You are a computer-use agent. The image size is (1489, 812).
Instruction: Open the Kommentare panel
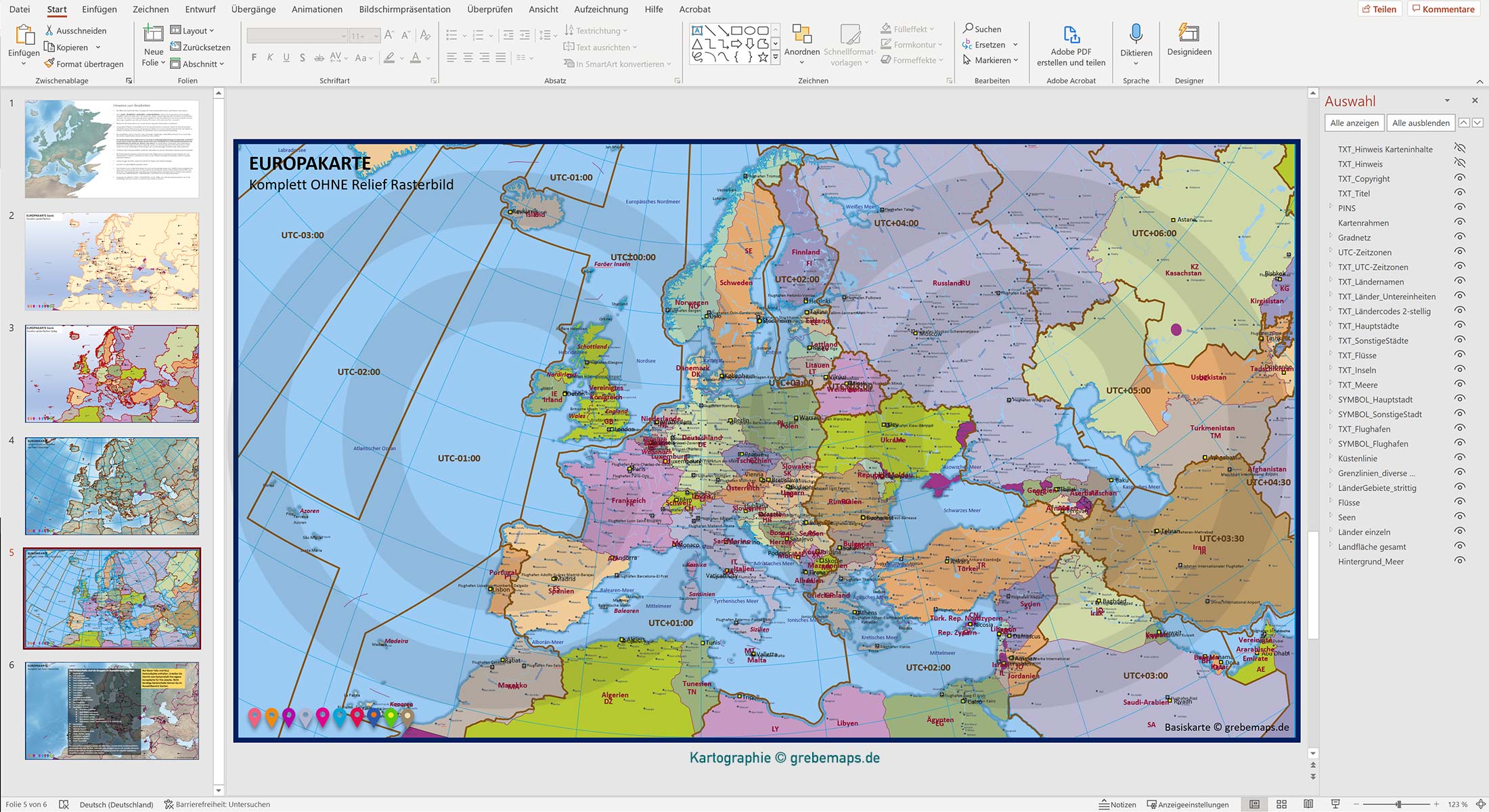pos(1442,9)
